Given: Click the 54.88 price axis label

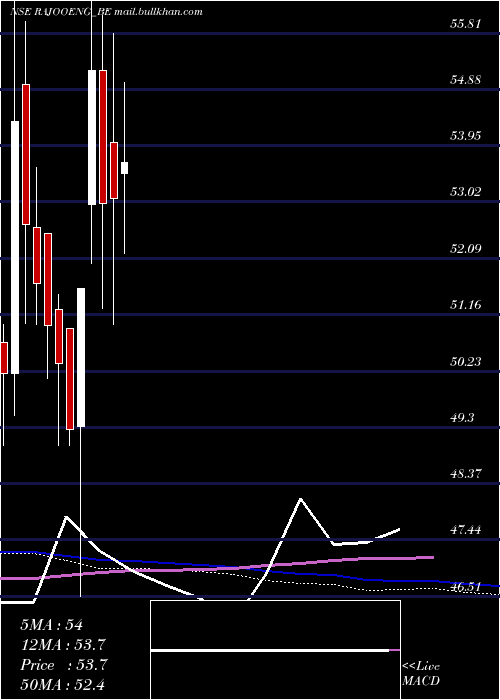Looking at the screenshot, I should [x=466, y=80].
